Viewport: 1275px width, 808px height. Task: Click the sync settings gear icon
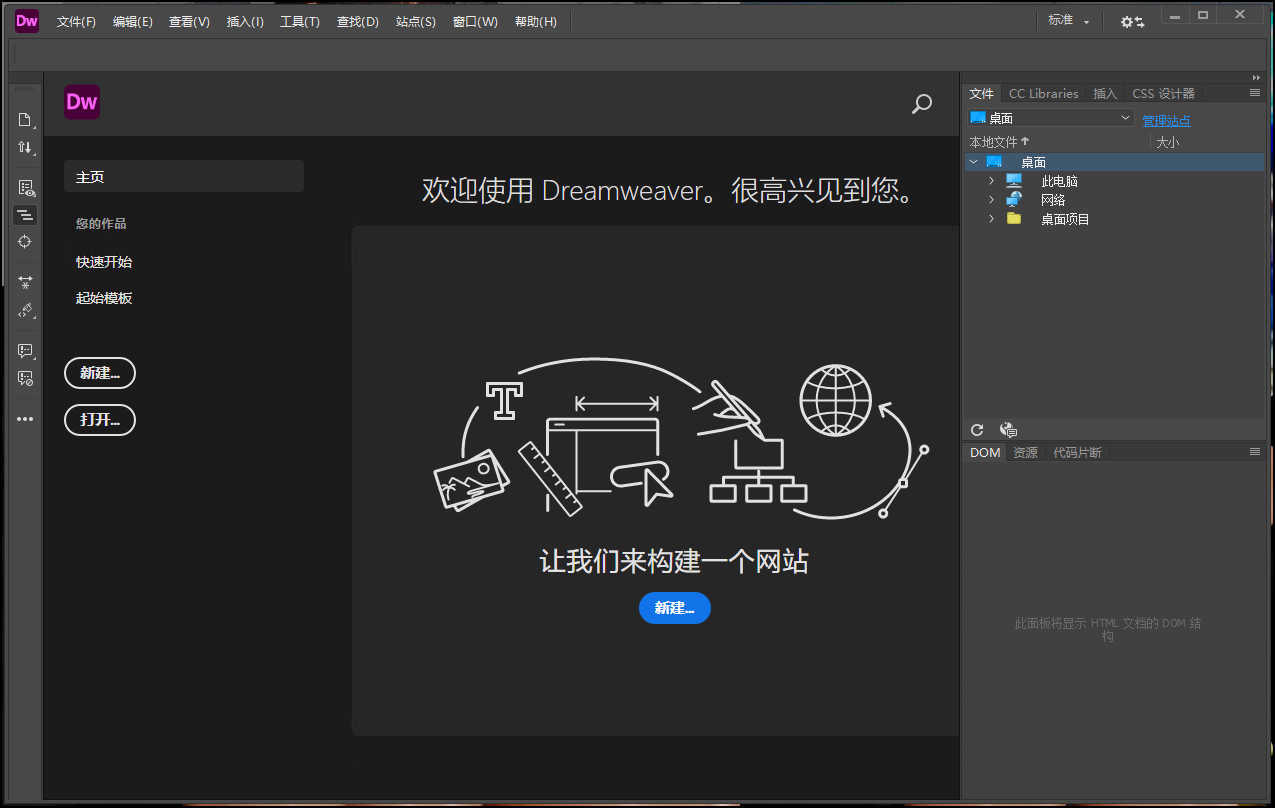click(x=1132, y=21)
